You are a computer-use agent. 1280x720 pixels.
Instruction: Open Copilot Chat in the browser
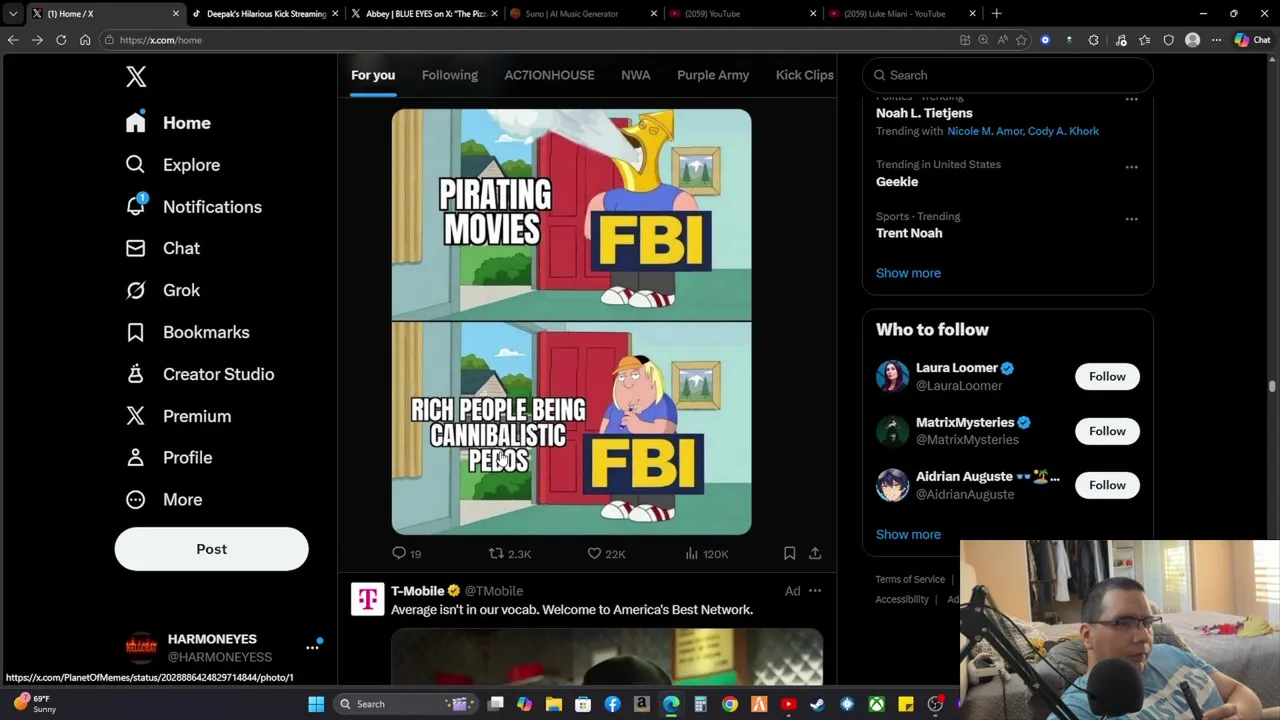[x=1252, y=40]
